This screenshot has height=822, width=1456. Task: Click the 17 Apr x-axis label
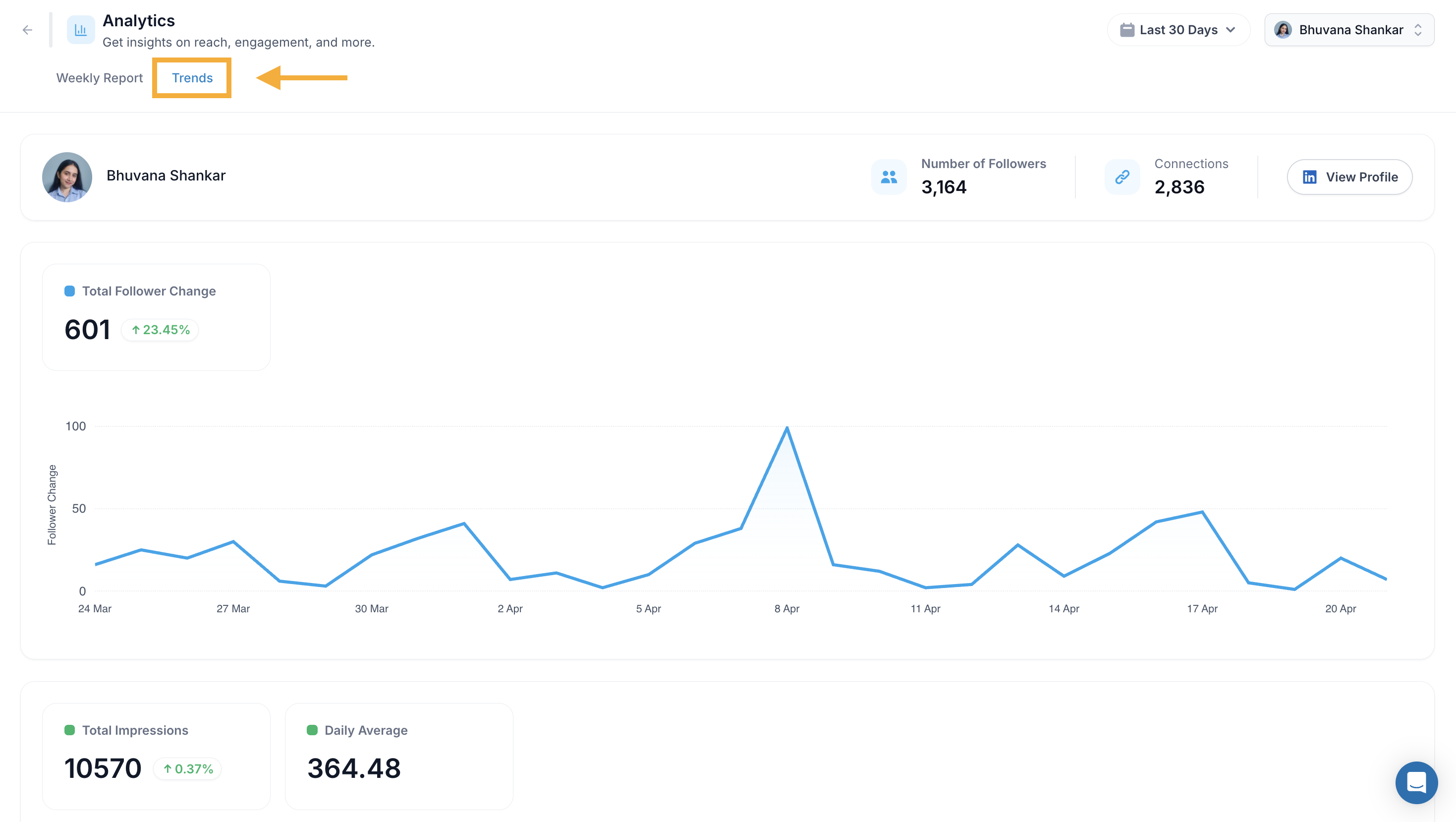click(1202, 609)
